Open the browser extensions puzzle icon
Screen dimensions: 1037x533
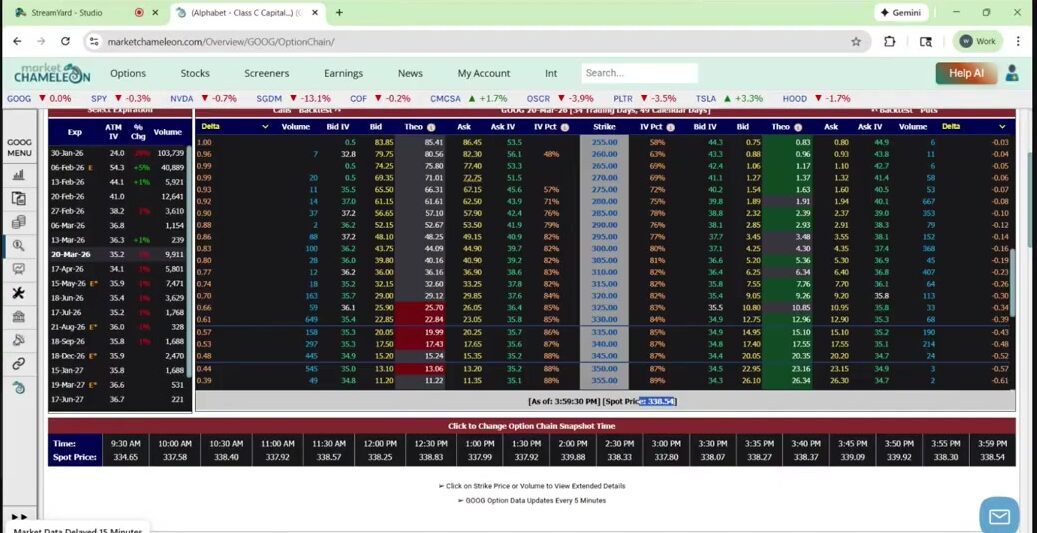coord(890,41)
